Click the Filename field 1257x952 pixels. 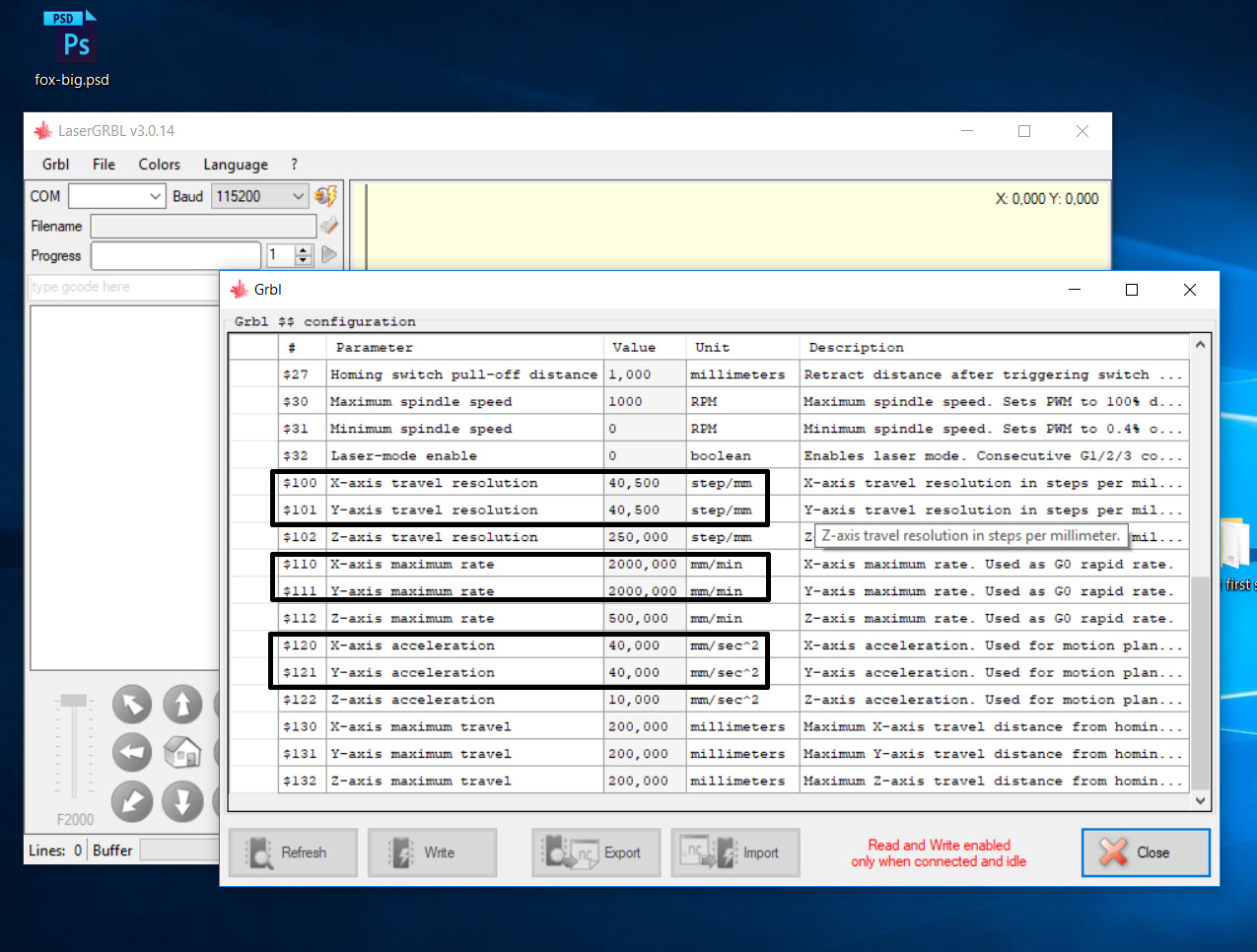pos(203,226)
